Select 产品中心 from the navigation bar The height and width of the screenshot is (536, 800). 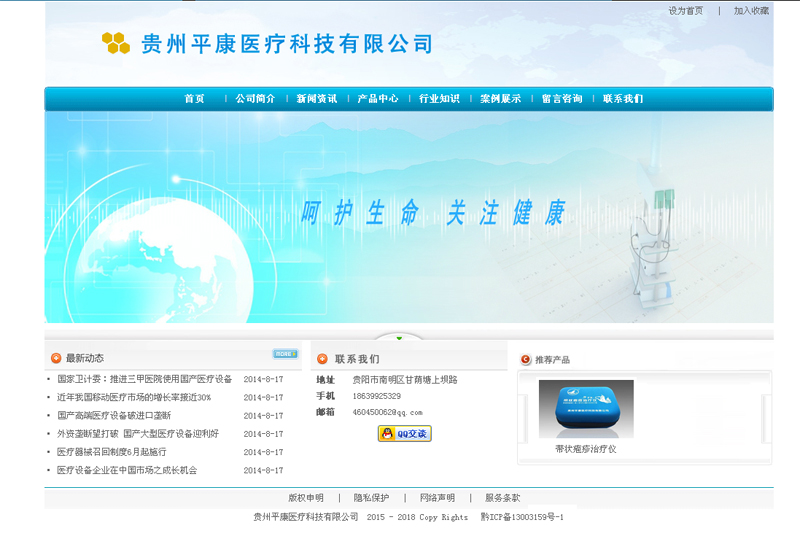(377, 99)
